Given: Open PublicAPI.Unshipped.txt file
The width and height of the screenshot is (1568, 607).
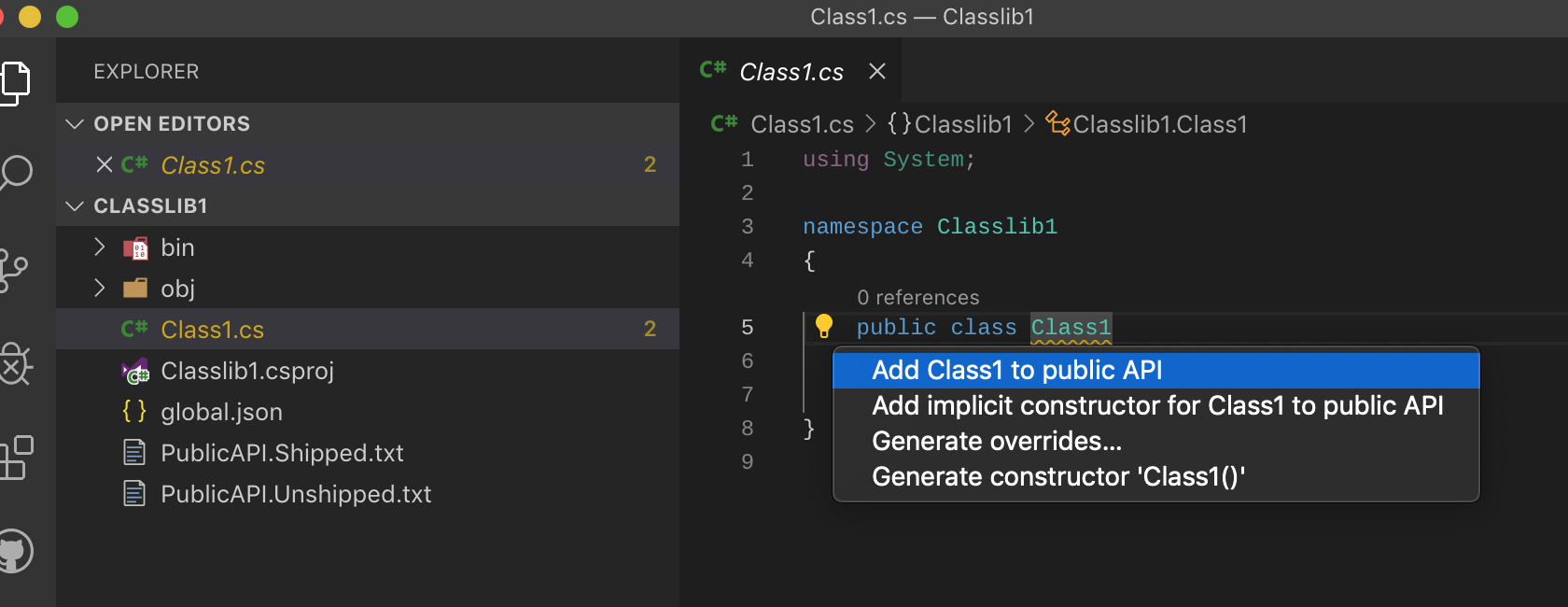Looking at the screenshot, I should (x=295, y=494).
